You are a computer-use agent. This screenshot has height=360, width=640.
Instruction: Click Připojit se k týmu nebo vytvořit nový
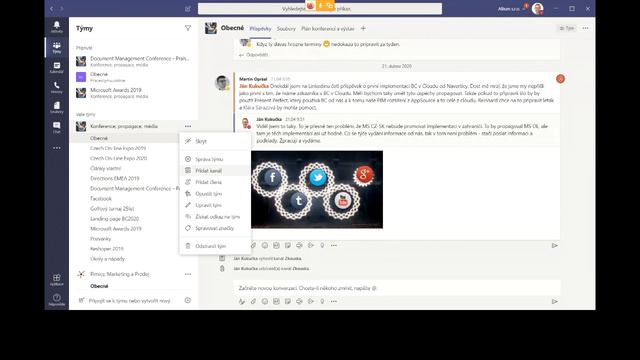click(x=129, y=300)
